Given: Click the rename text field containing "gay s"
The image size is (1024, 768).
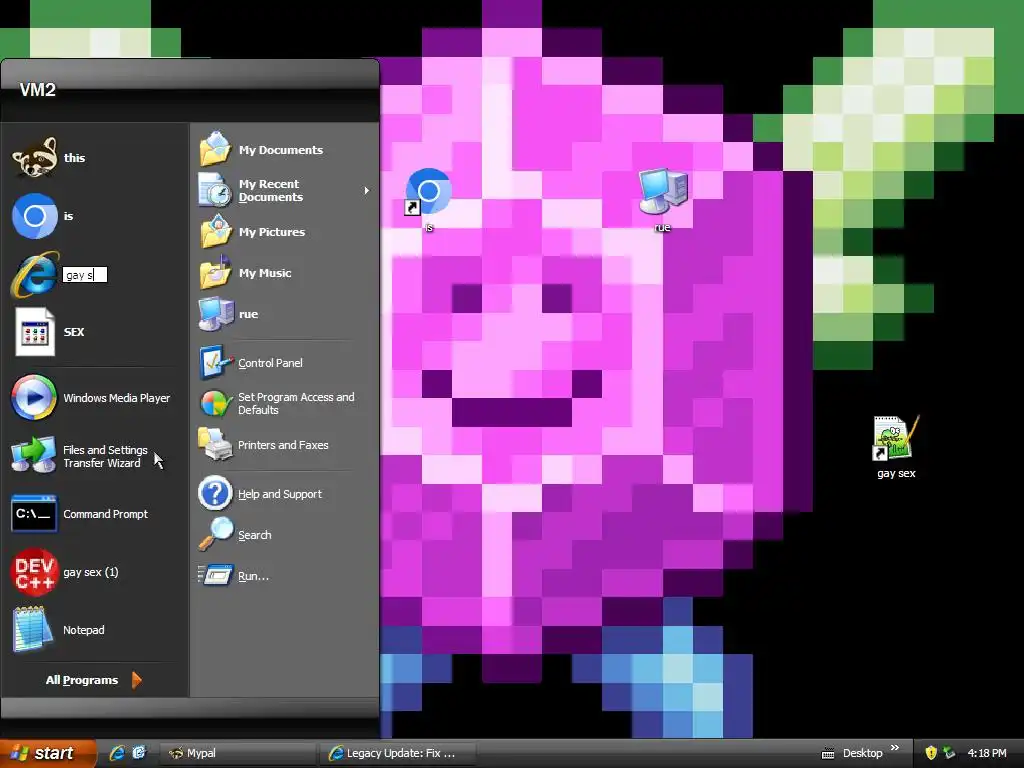Looking at the screenshot, I should [85, 275].
